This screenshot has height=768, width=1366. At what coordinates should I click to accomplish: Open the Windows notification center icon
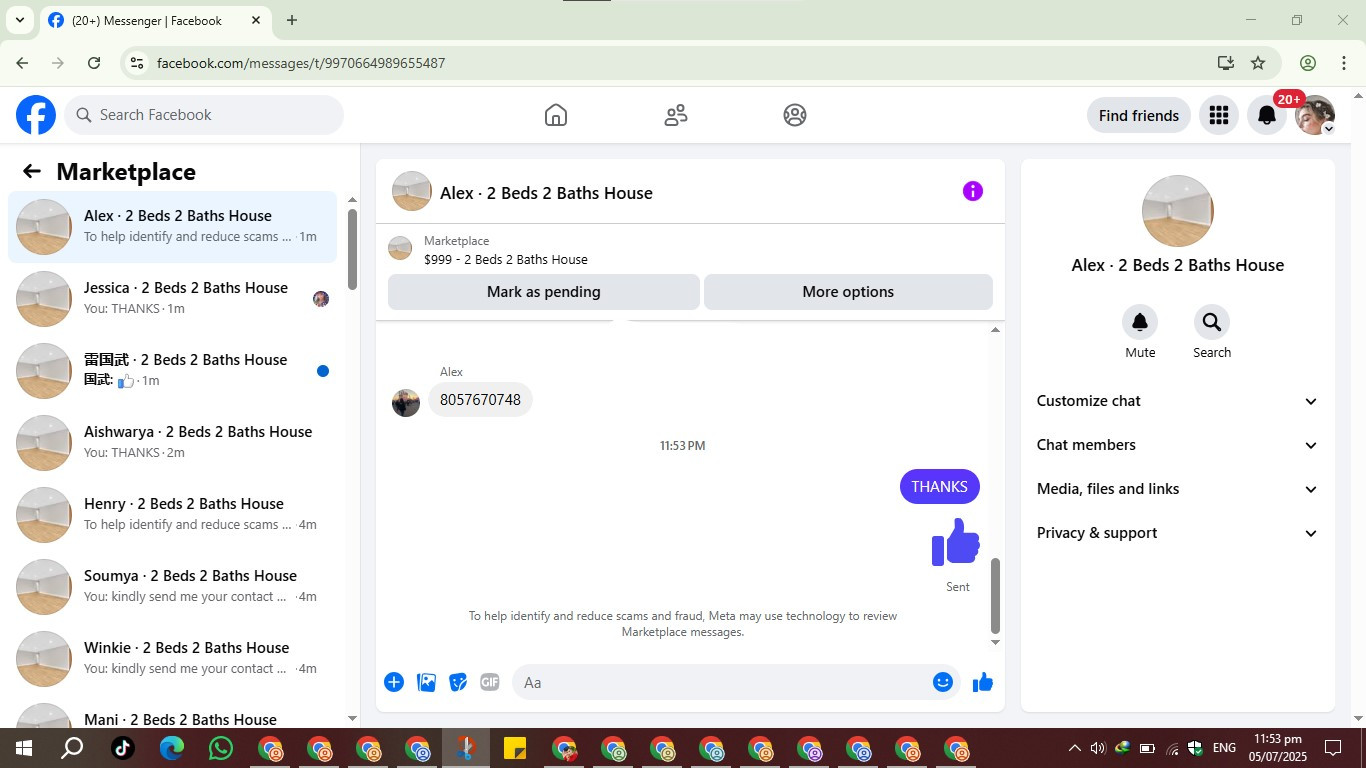coord(1333,748)
